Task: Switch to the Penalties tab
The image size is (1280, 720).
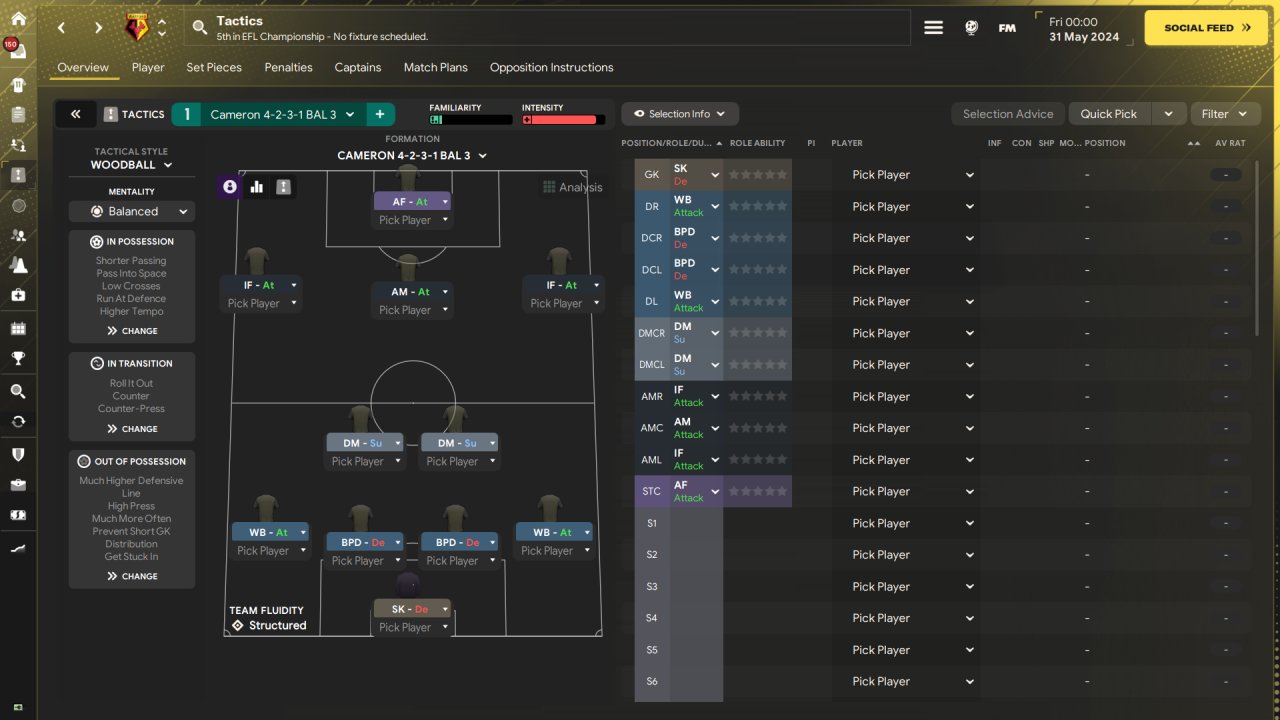Action: (x=288, y=67)
